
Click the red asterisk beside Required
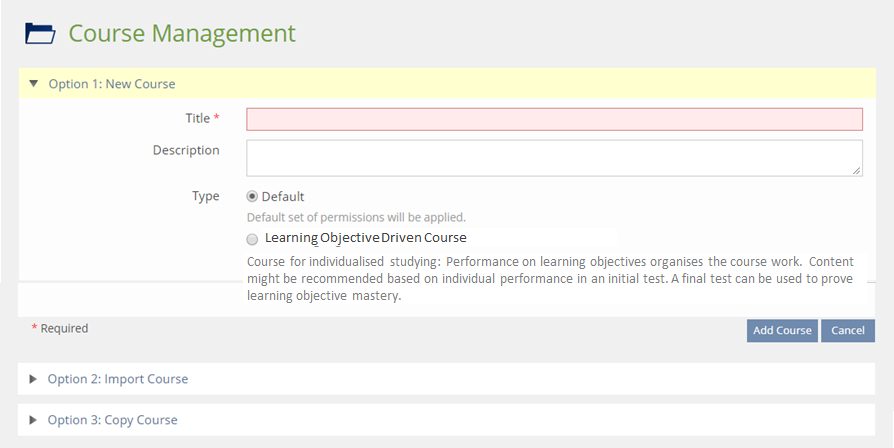coord(35,328)
